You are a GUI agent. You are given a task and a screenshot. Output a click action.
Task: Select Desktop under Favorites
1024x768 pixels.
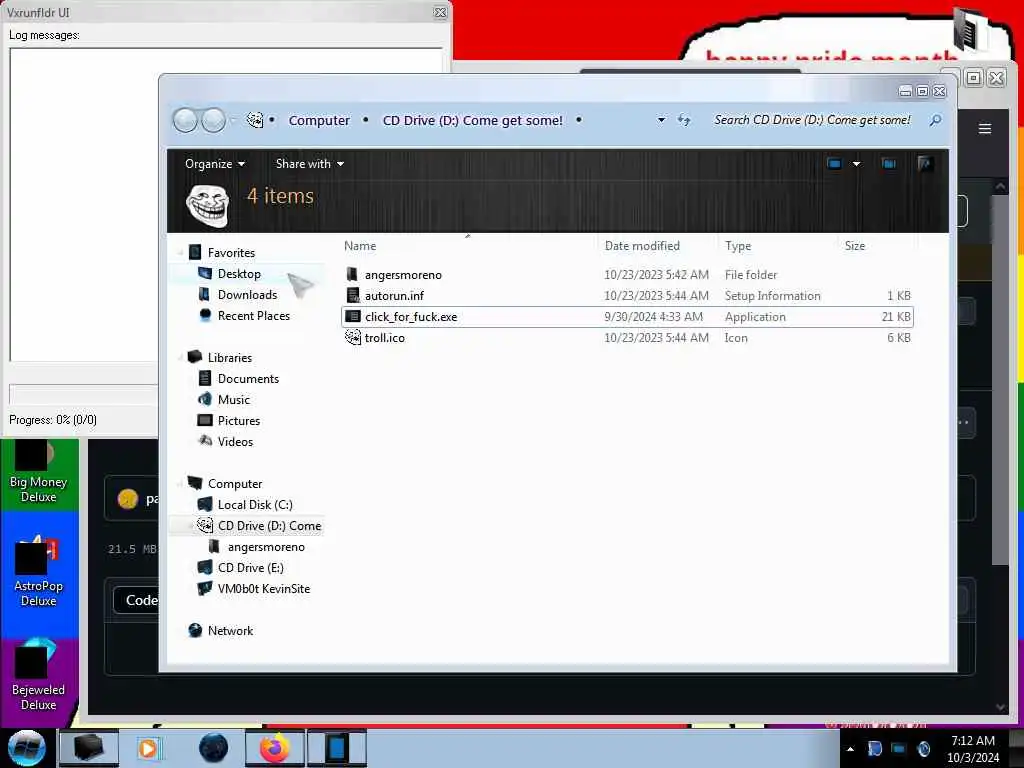pyautogui.click(x=239, y=274)
